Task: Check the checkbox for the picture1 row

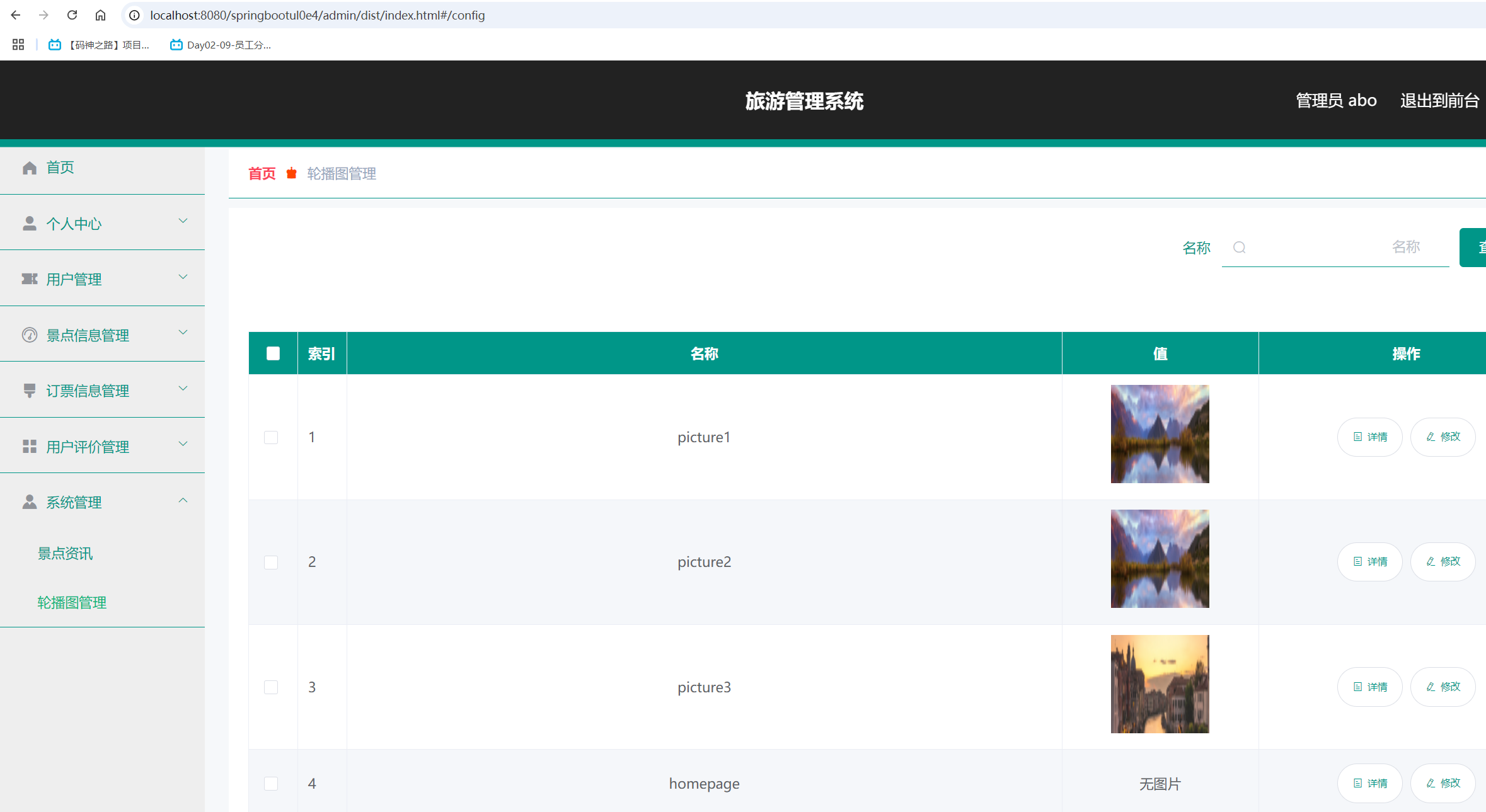Action: pos(271,437)
